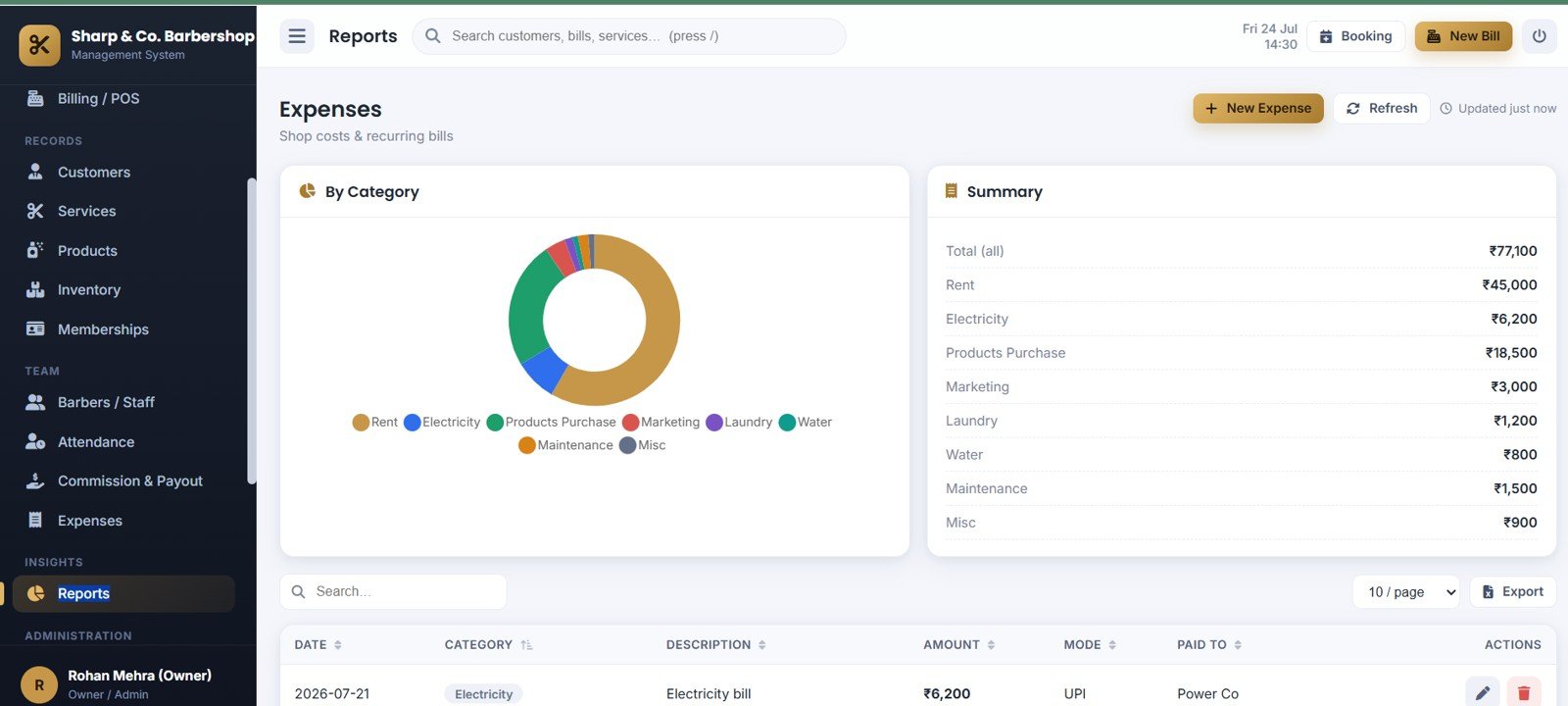1568x706 pixels.
Task: Click the 2026-07-21 date cell
Action: click(332, 693)
